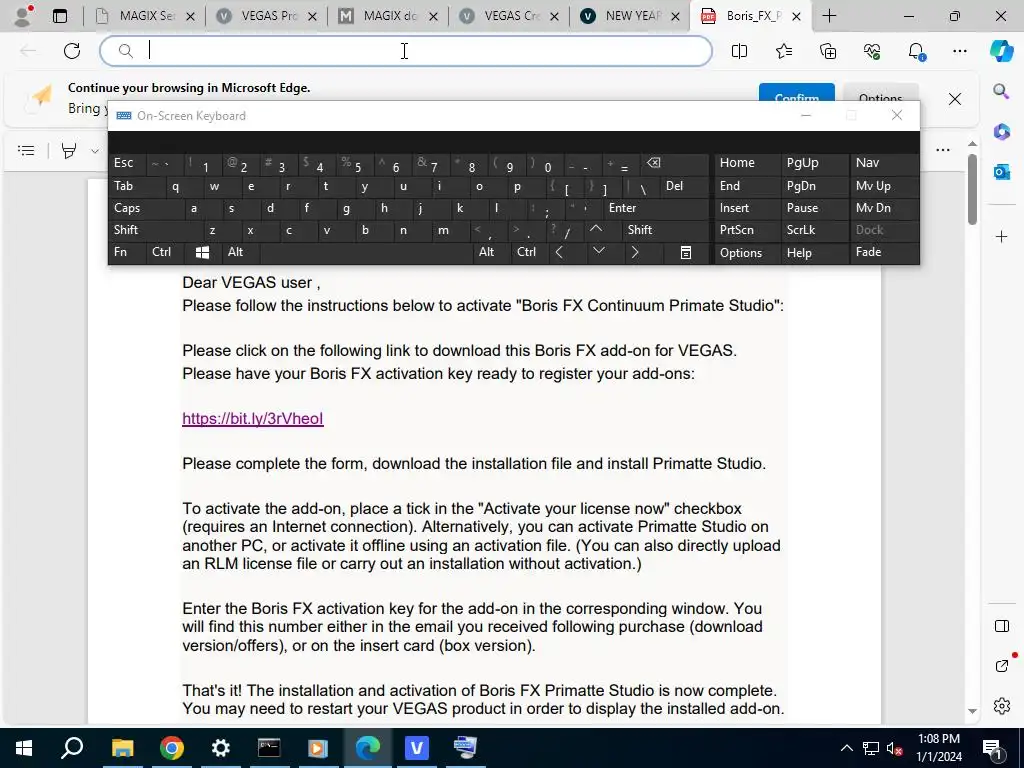
Task: Toggle left Alt key on On-Screen Keyboard
Action: click(x=241, y=252)
